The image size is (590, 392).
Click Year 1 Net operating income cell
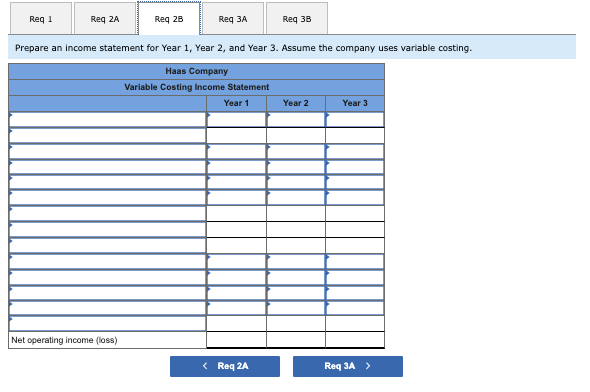click(236, 340)
